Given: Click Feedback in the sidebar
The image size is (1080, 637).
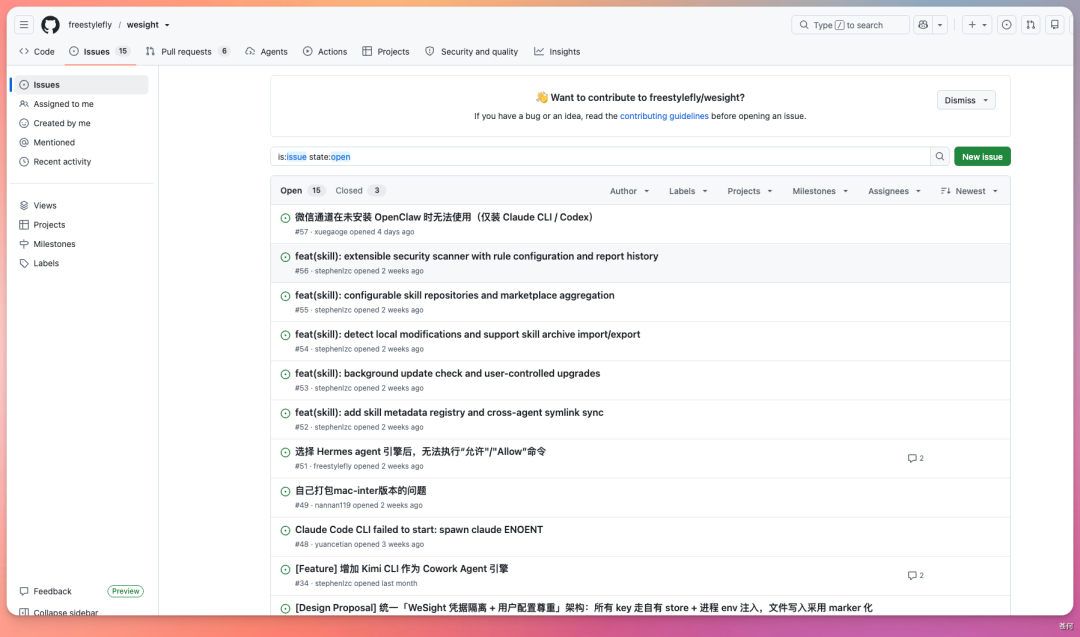Looking at the screenshot, I should [x=52, y=592].
